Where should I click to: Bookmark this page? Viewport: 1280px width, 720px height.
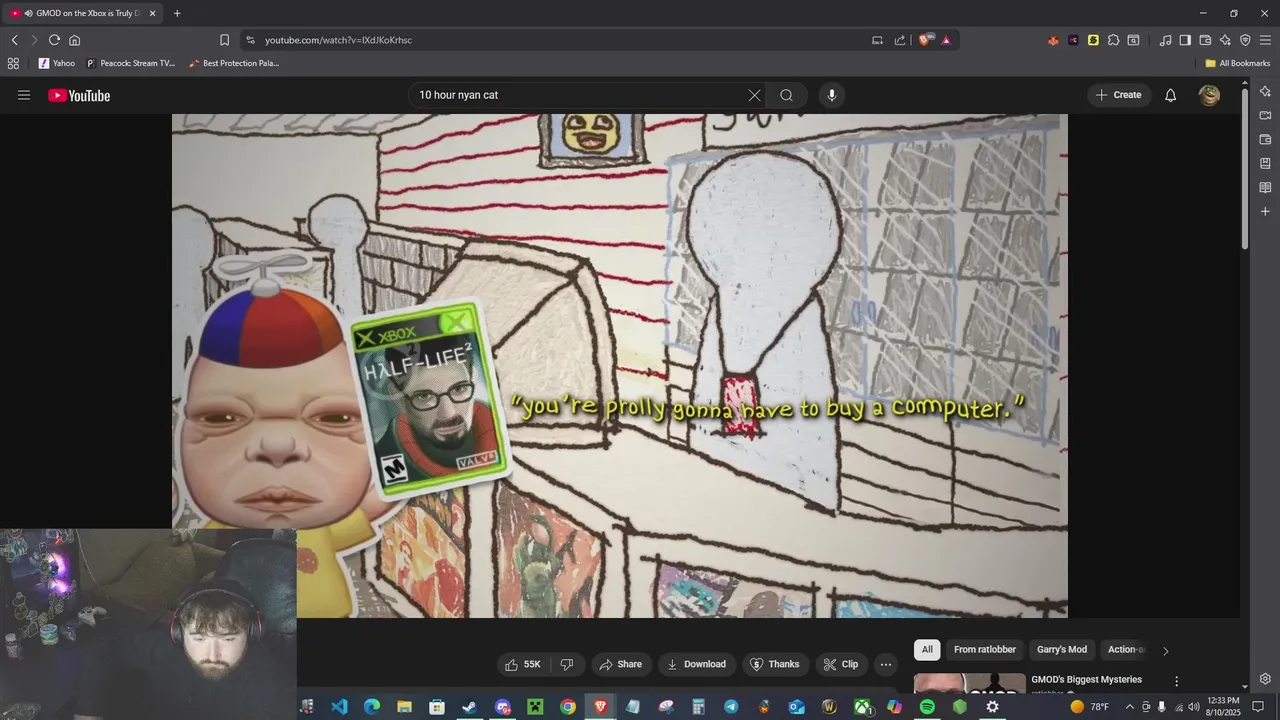coord(224,40)
